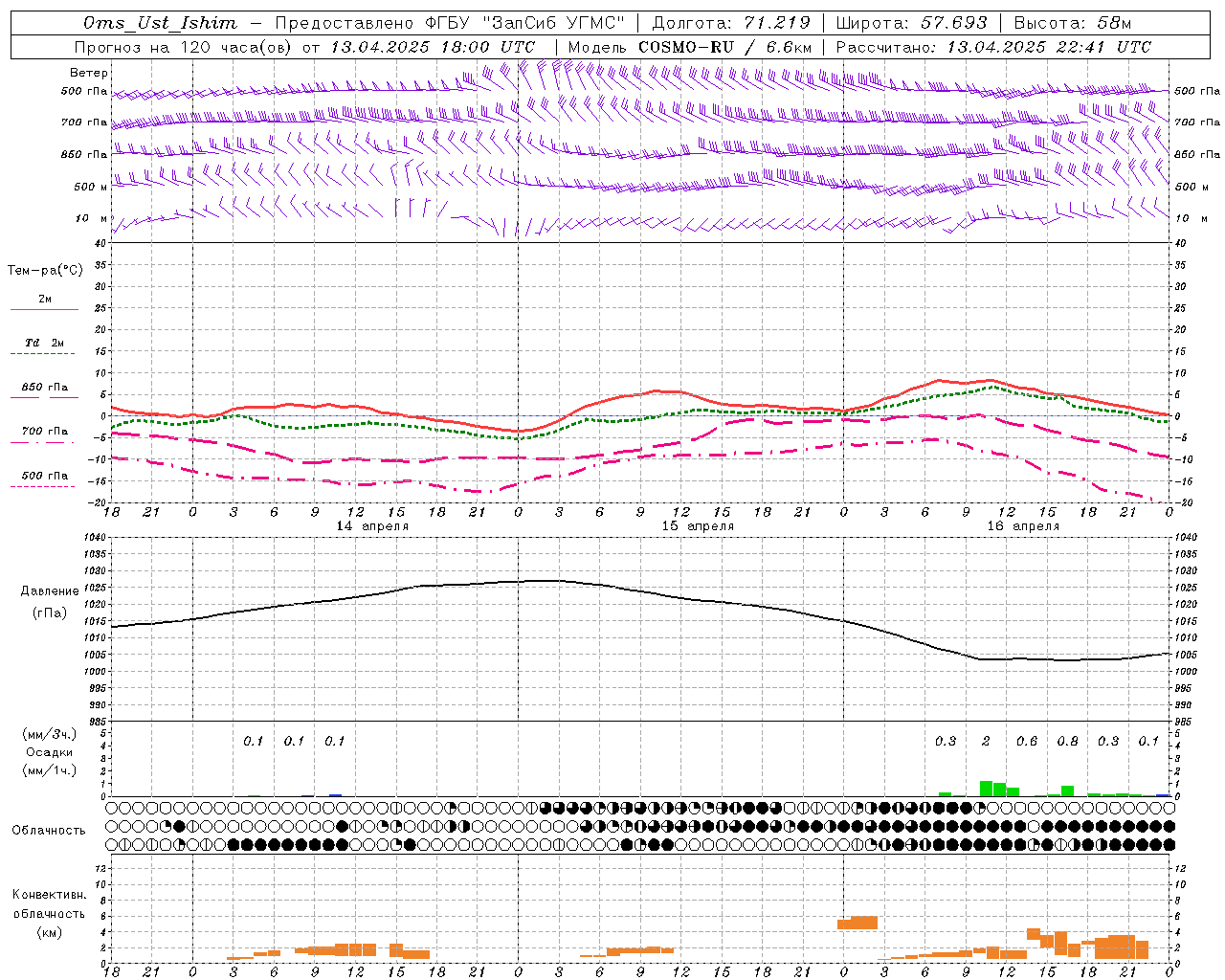Click the Тем-ра(°C) chart label

(45, 271)
